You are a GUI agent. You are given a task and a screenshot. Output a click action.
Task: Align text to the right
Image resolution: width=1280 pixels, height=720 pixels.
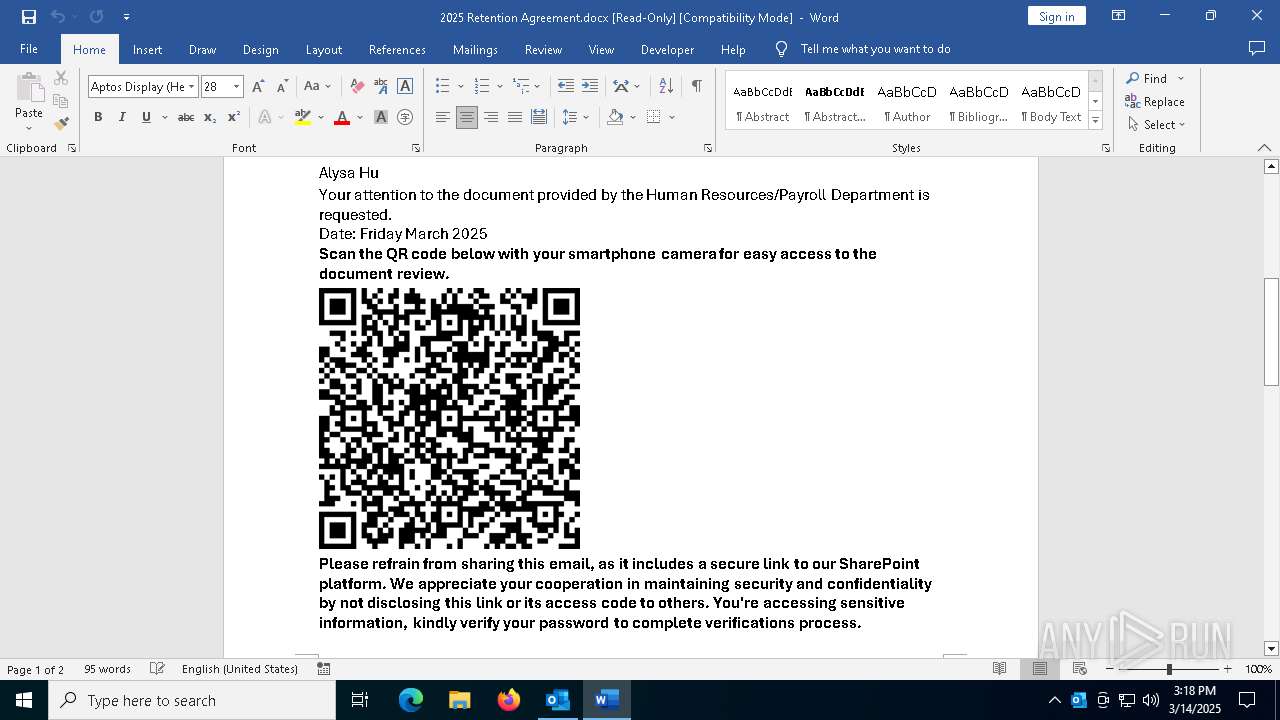pyautogui.click(x=491, y=117)
